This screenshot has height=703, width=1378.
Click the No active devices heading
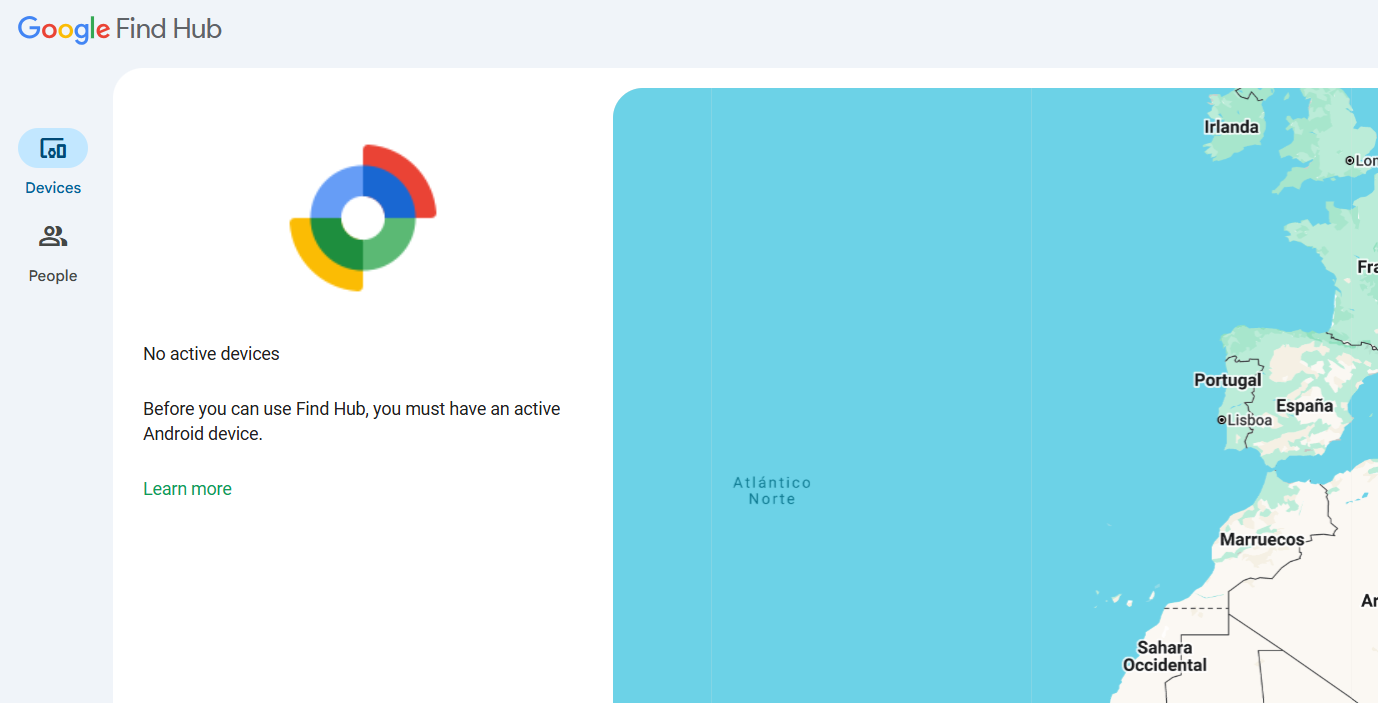(211, 354)
